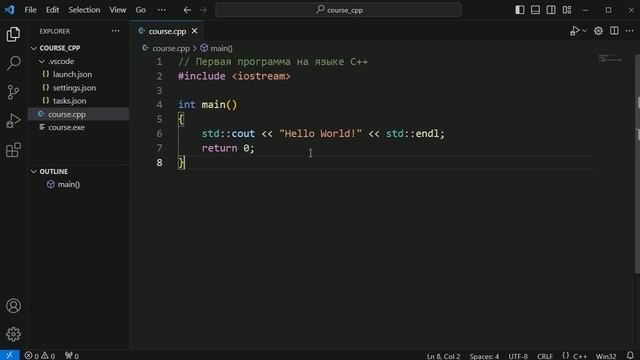Click the remote window indicator in the status bar
Image resolution: width=640 pixels, height=360 pixels.
pos(9,355)
